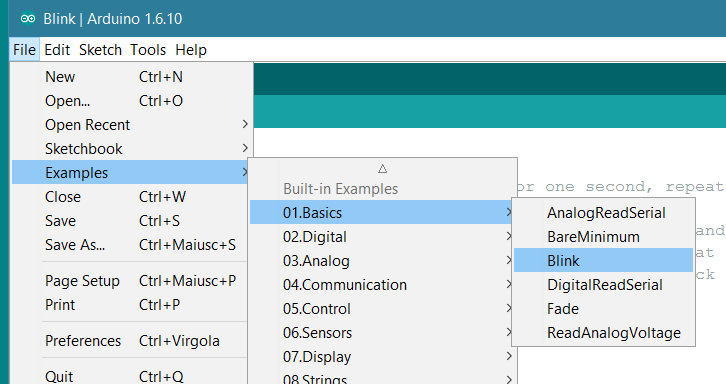The width and height of the screenshot is (726, 384).
Task: Open Preferences from the File menu
Action: [x=131, y=341]
